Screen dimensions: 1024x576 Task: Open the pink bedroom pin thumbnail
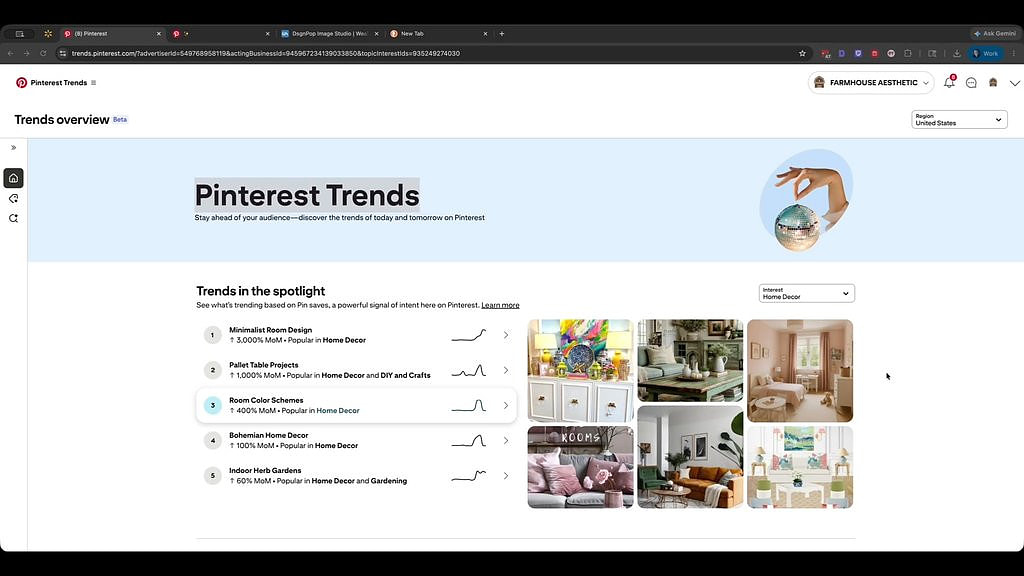[x=800, y=370]
